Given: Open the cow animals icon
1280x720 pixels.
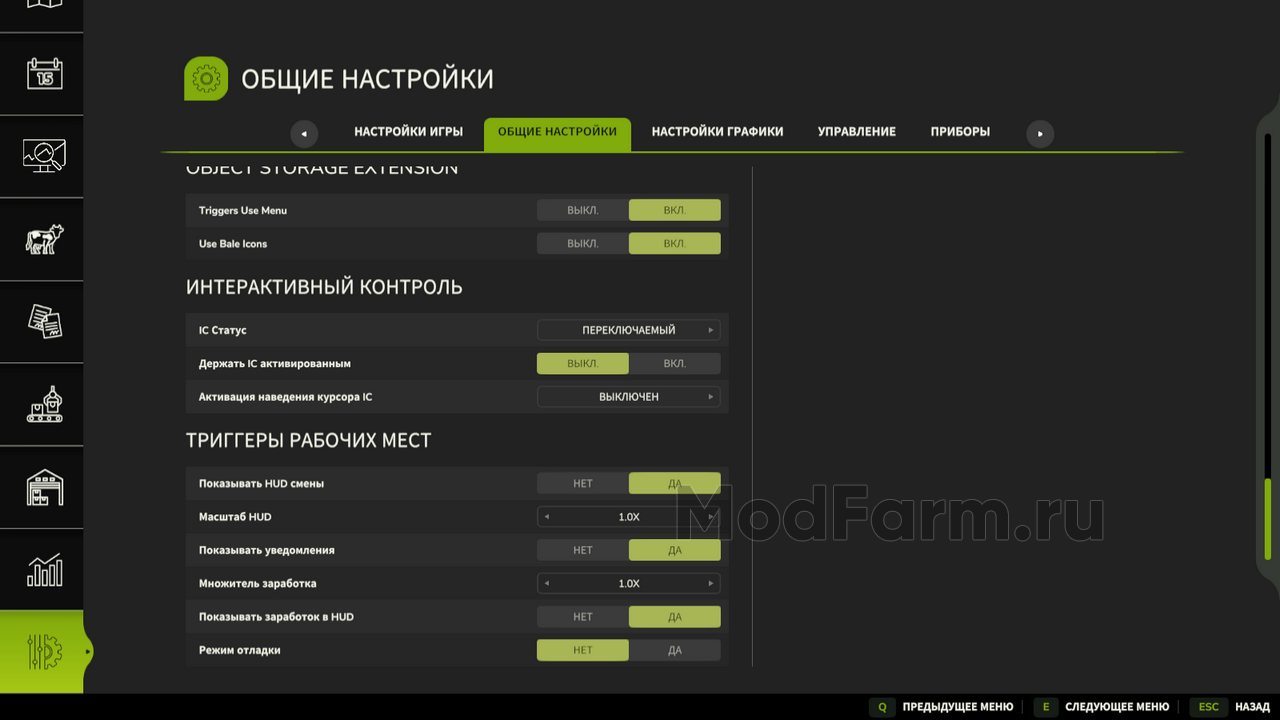Looking at the screenshot, I should 44,239.
